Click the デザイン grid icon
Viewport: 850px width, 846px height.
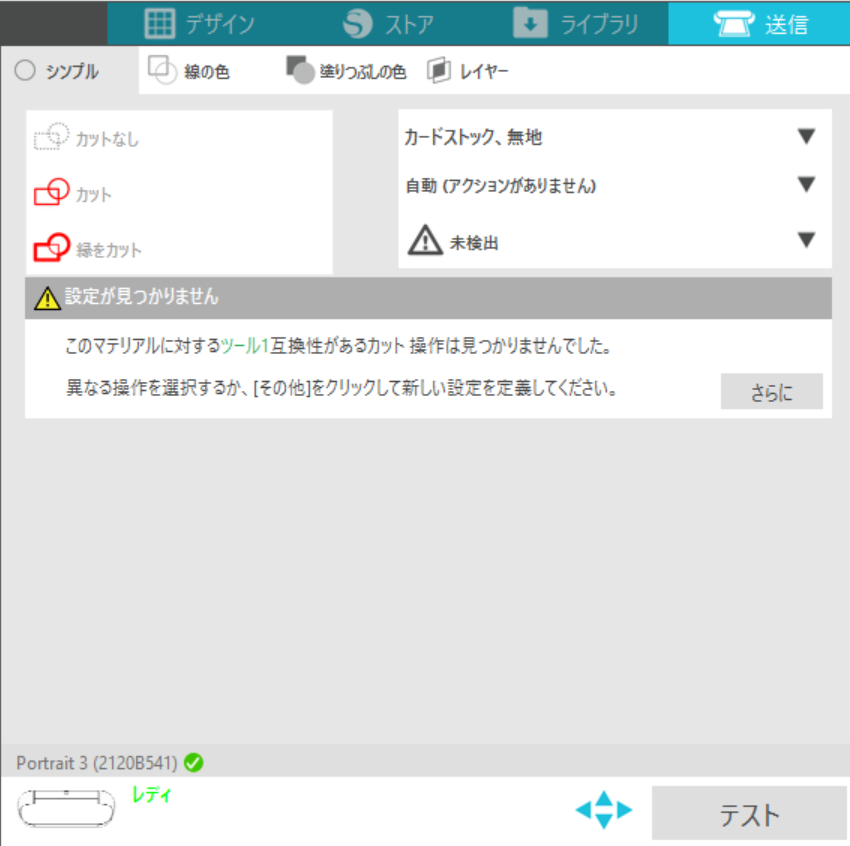pyautogui.click(x=160, y=24)
